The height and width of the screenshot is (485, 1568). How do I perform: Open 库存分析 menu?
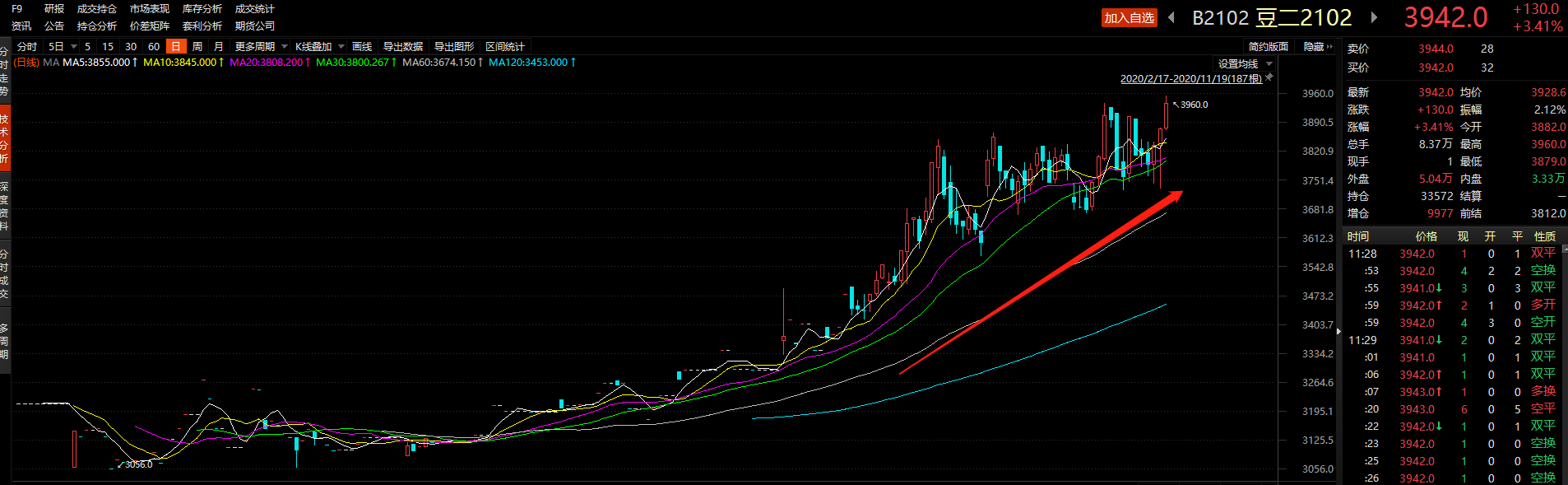coord(202,9)
